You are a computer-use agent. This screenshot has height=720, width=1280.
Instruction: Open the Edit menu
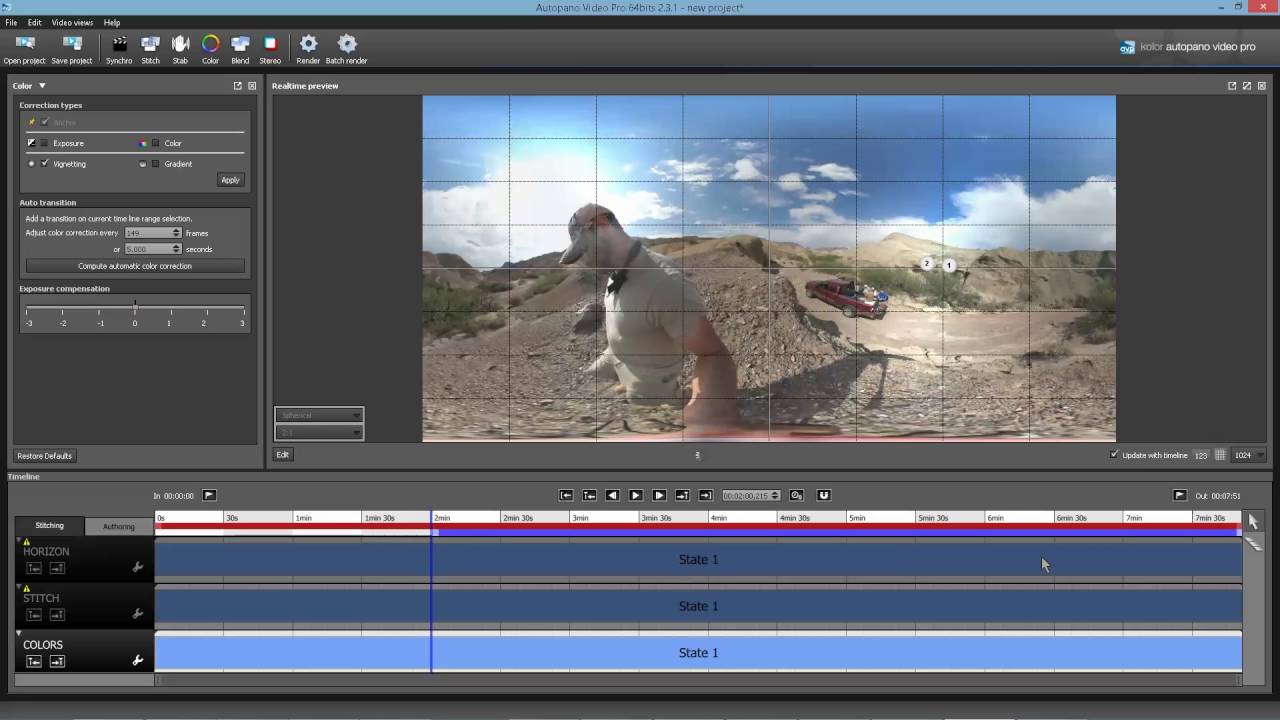click(x=35, y=22)
